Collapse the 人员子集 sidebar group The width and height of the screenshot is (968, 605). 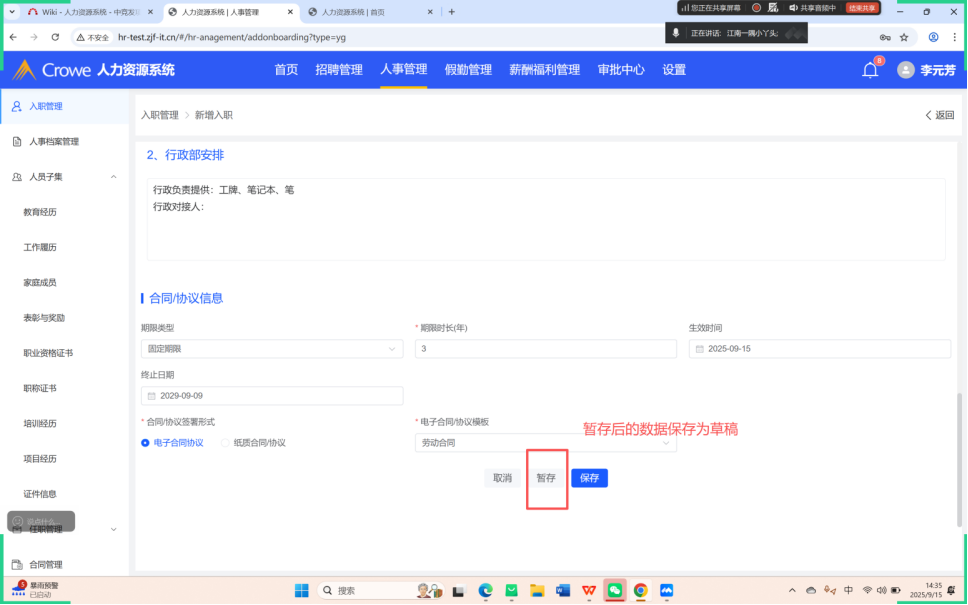tap(113, 177)
